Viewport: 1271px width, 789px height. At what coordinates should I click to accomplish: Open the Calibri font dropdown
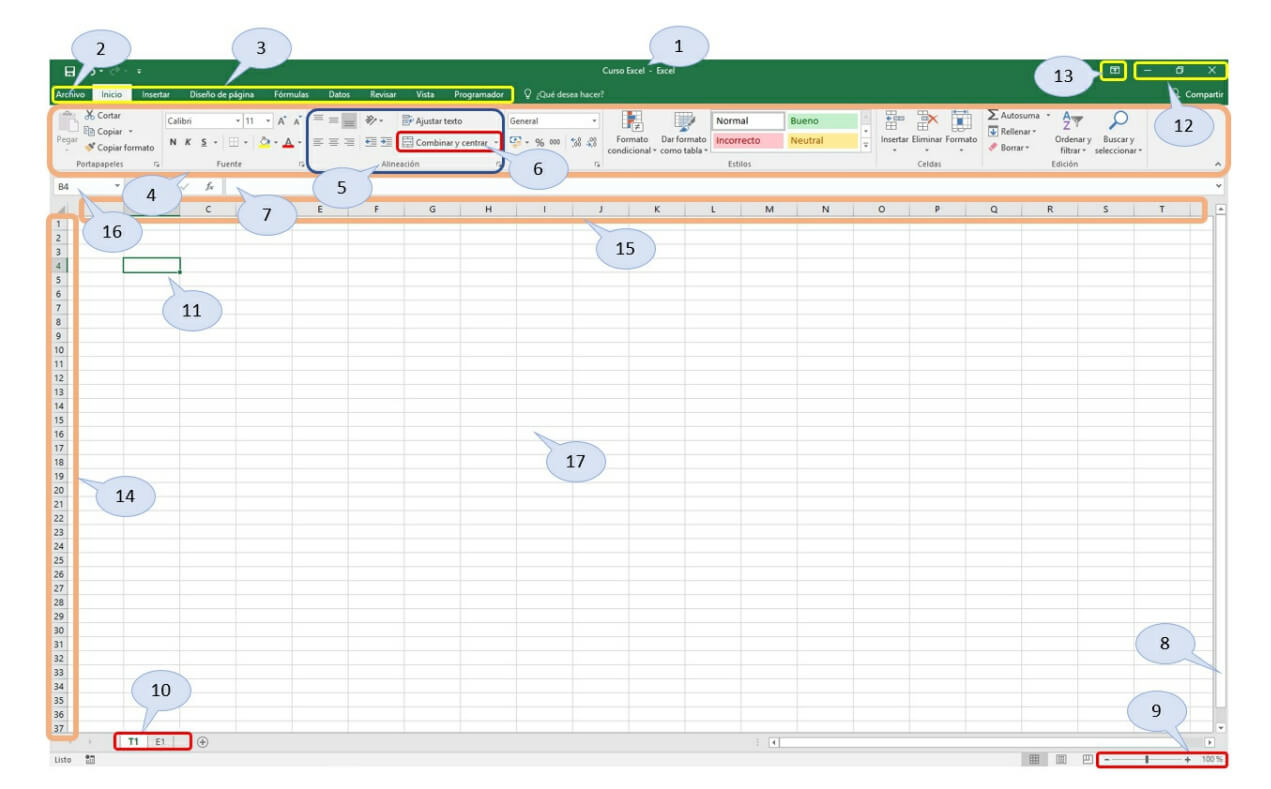pyautogui.click(x=237, y=120)
